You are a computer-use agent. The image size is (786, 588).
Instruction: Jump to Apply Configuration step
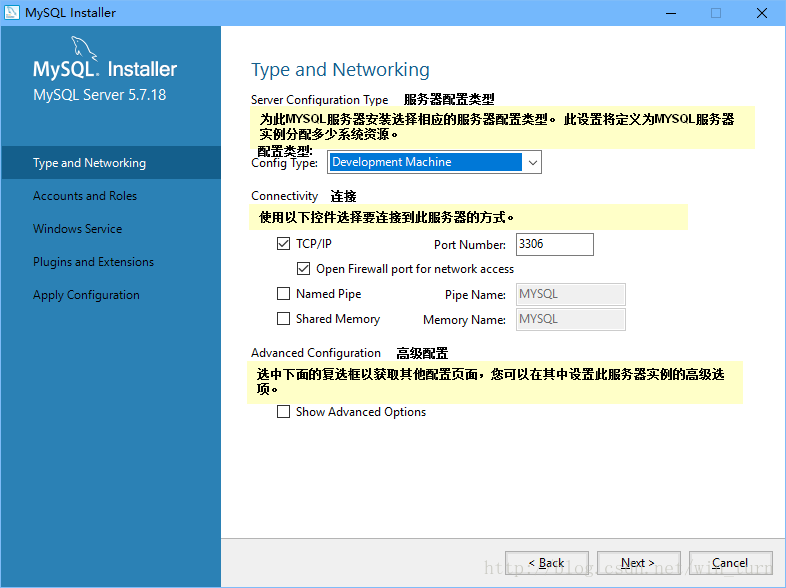[x=86, y=295]
